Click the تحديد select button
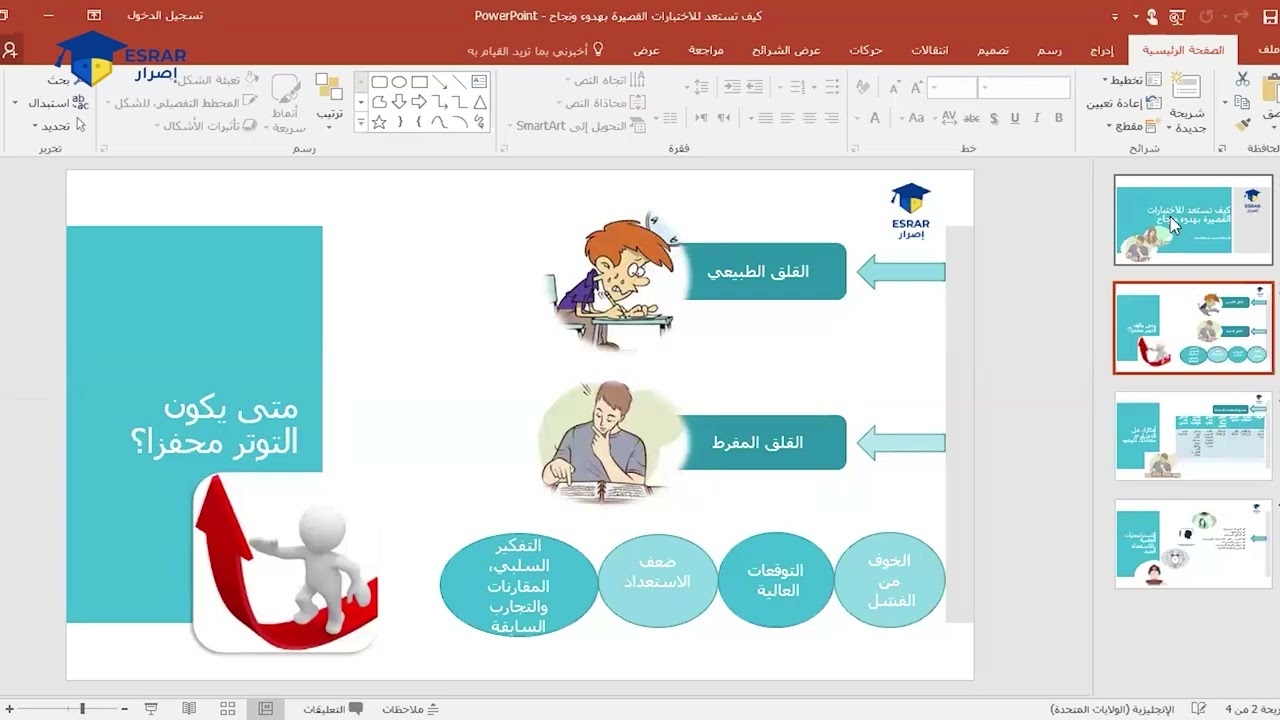 pyautogui.click(x=60, y=126)
